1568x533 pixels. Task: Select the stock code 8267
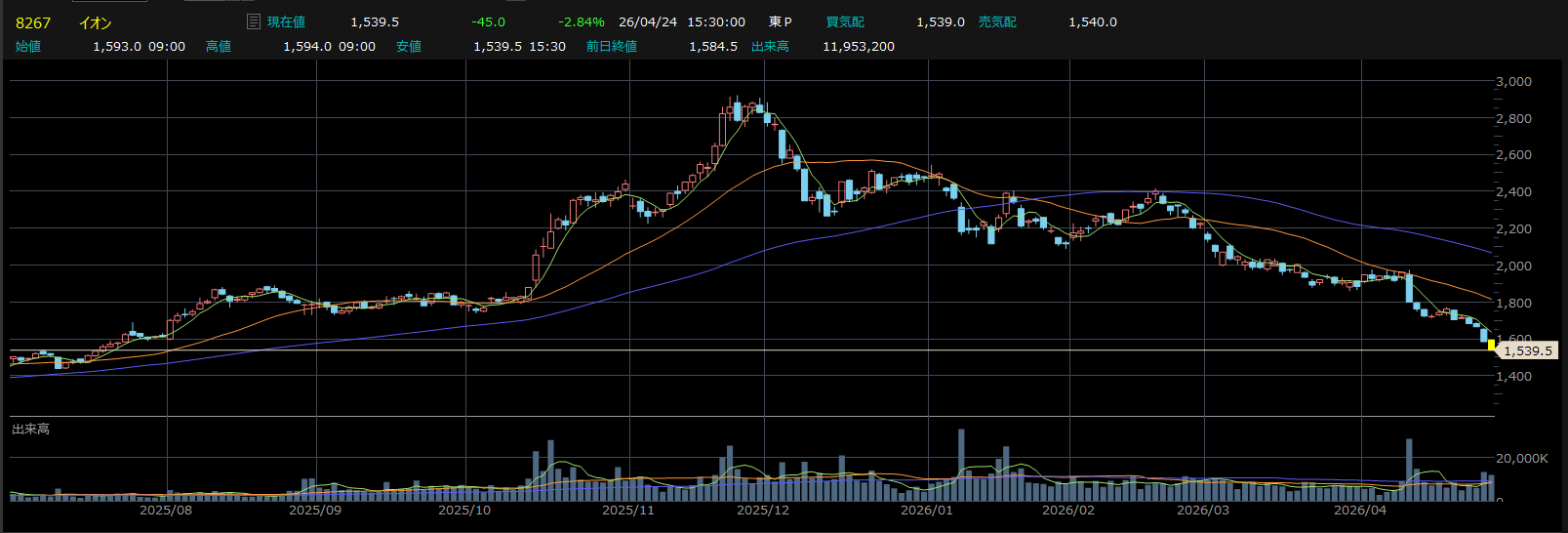pyautogui.click(x=33, y=22)
